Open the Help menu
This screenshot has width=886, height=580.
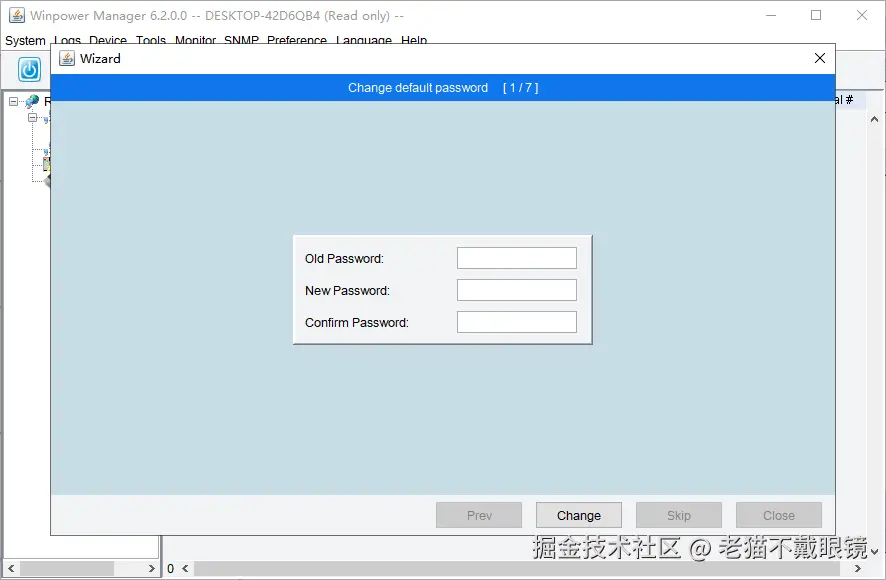[414, 40]
